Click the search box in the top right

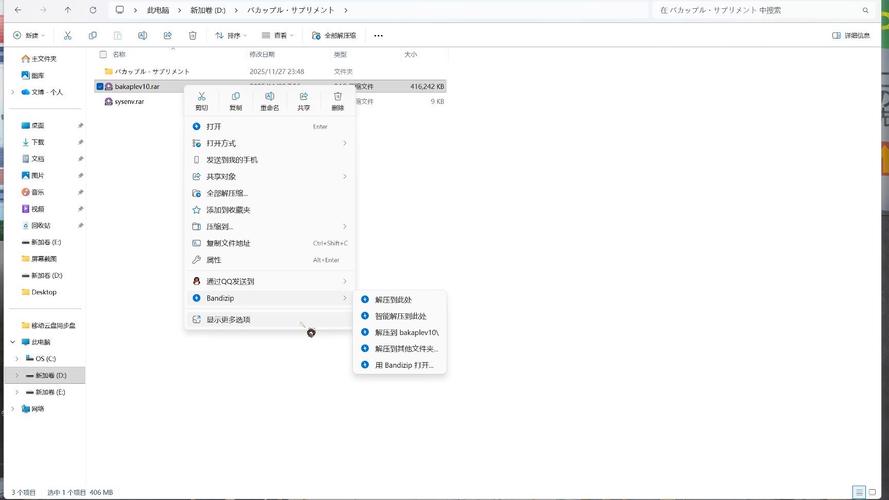coord(760,10)
